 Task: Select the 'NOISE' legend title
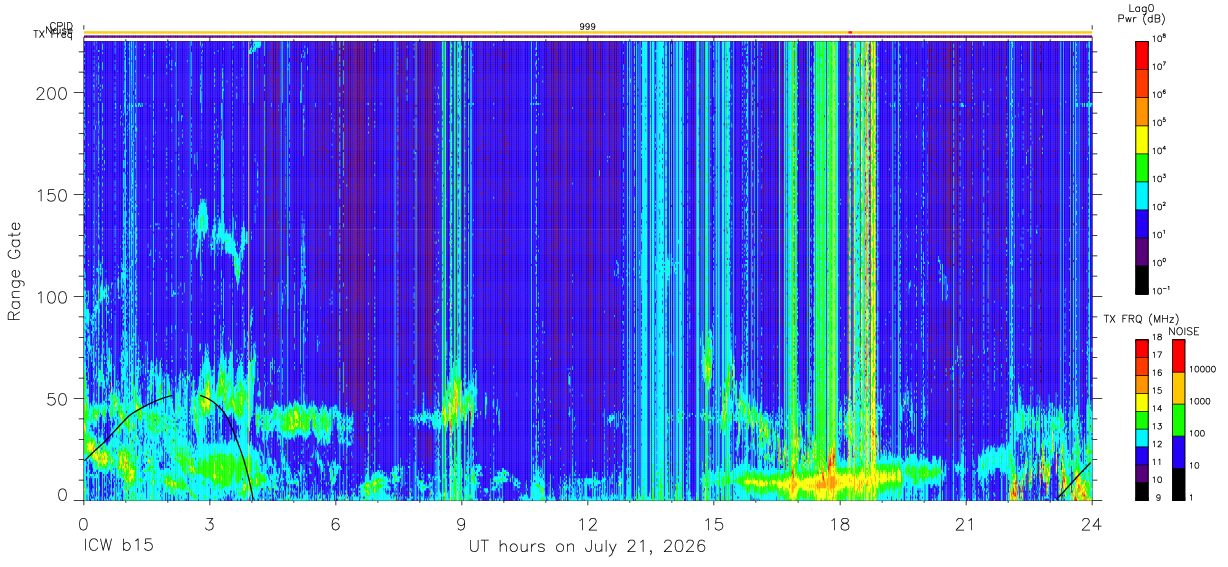[x=1183, y=330]
